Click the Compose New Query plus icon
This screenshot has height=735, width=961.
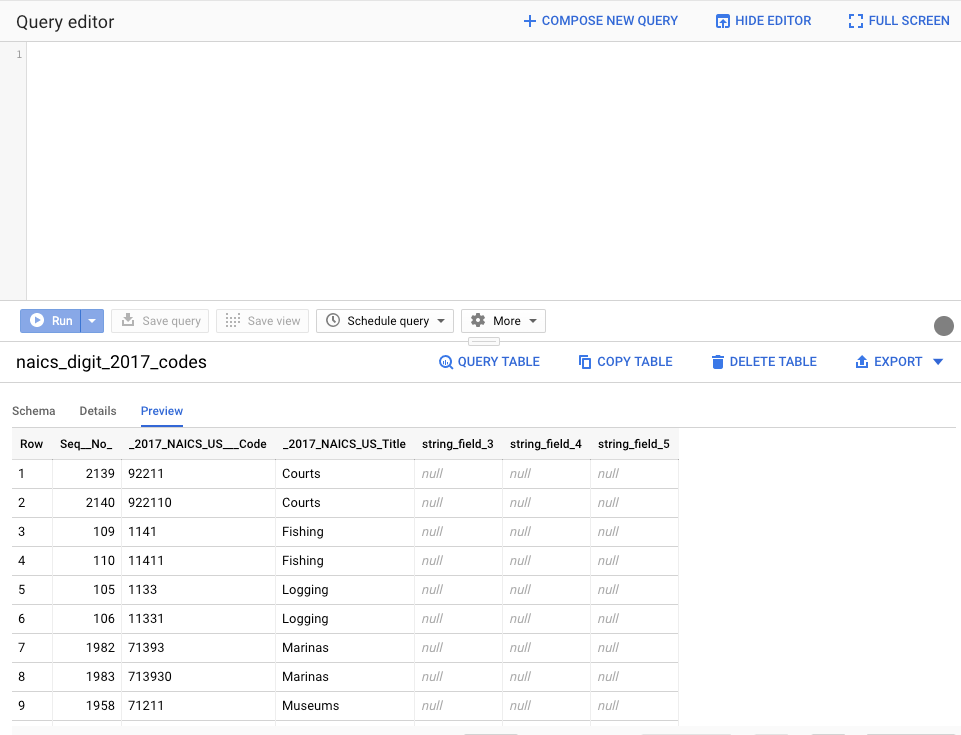(530, 21)
